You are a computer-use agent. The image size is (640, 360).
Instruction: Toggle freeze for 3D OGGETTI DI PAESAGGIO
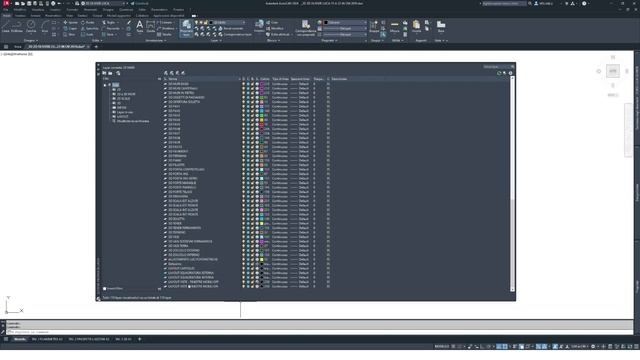tap(248, 97)
